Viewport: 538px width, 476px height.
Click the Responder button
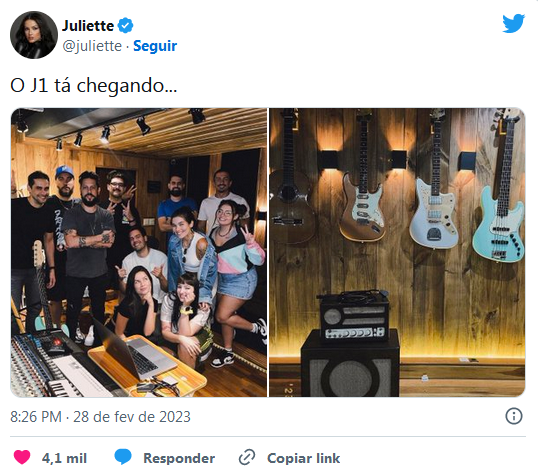(179, 458)
